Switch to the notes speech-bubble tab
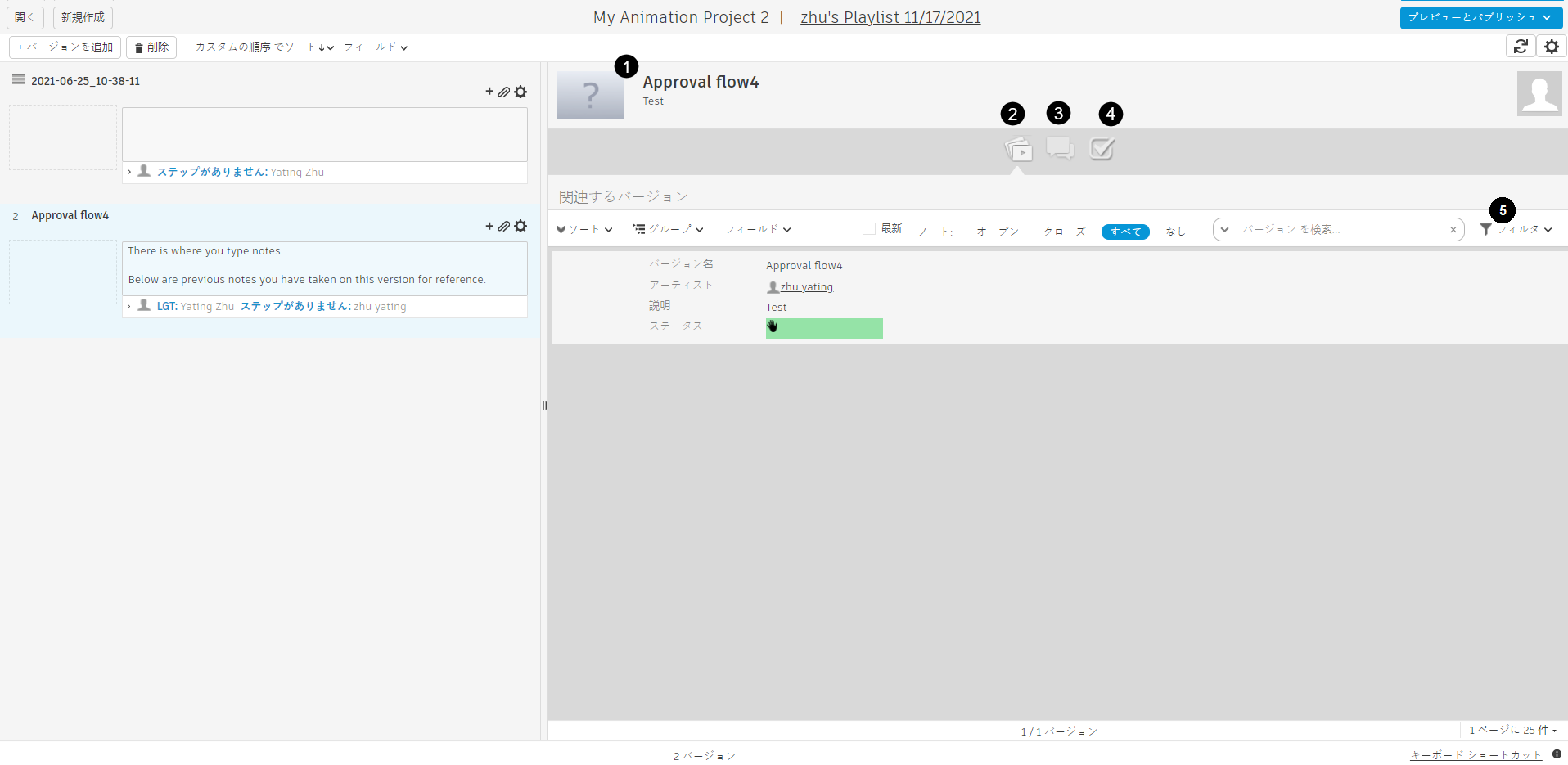The height and width of the screenshot is (765, 1568). (x=1060, y=148)
